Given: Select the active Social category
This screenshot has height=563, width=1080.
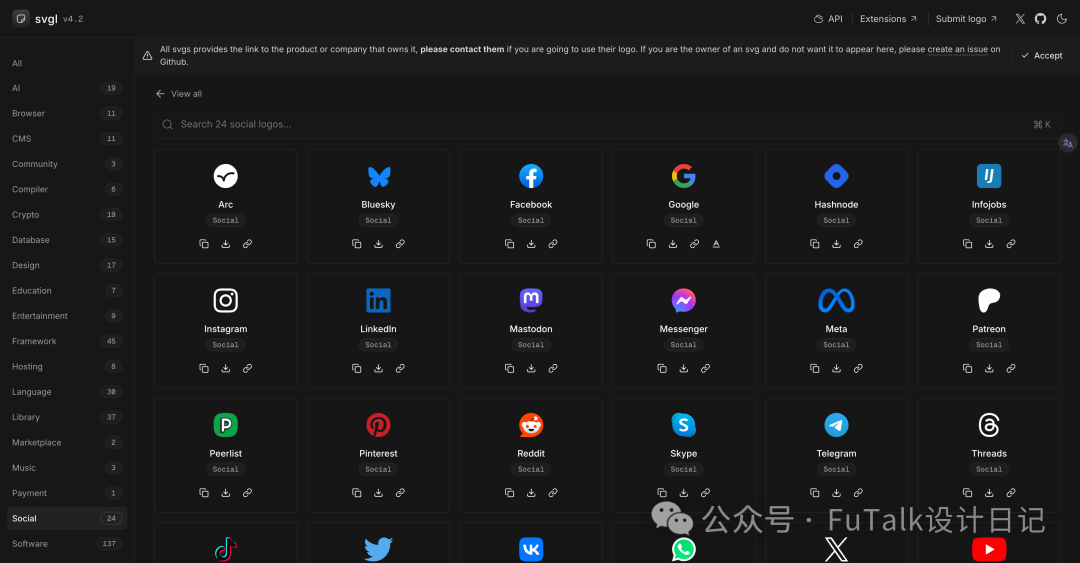Looking at the screenshot, I should [67, 518].
